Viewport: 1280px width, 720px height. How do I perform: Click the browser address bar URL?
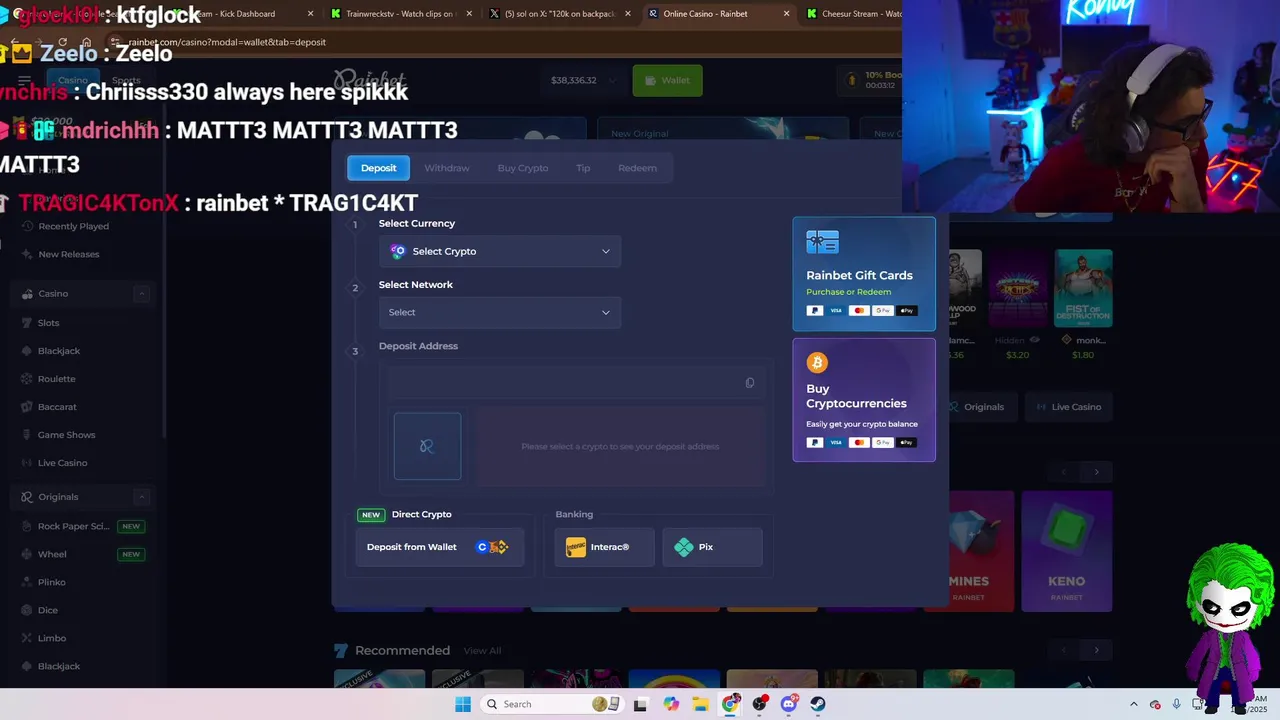(x=227, y=42)
